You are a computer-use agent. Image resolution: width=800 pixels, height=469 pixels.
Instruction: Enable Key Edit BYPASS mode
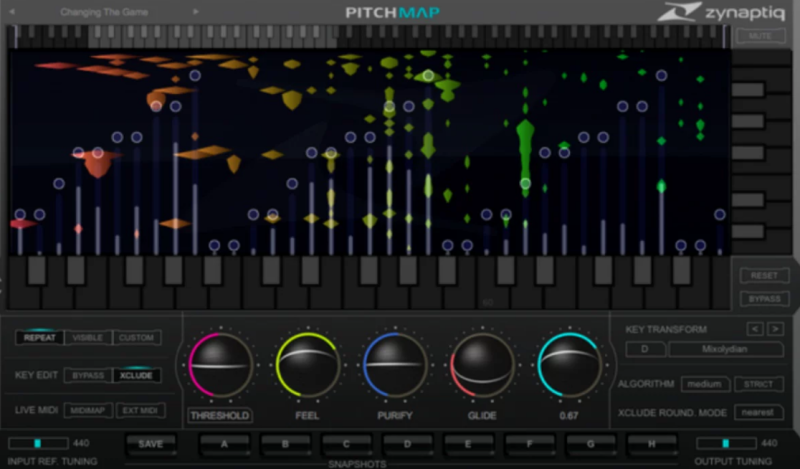(88, 376)
